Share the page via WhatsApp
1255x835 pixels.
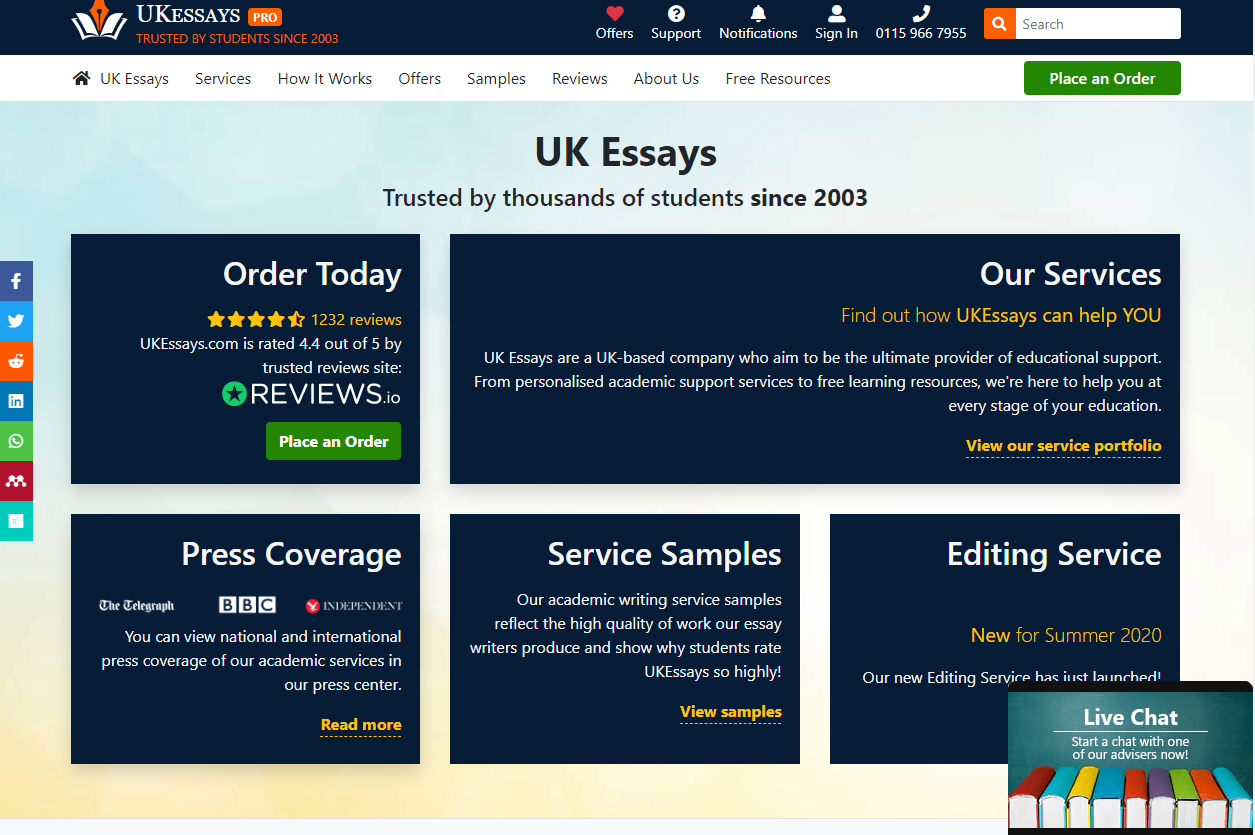coord(16,441)
